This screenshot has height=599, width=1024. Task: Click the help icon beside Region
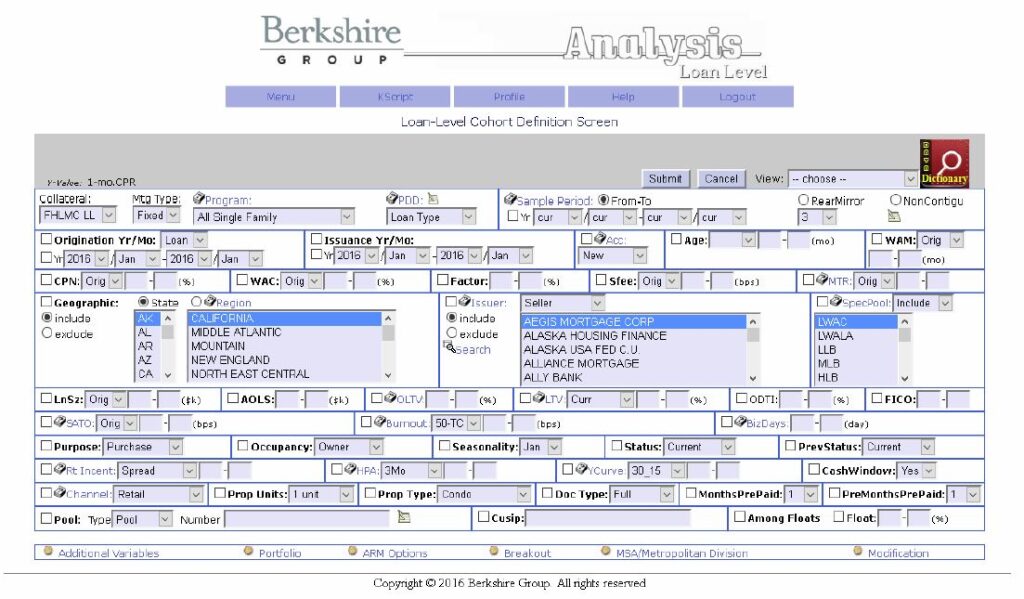coord(210,301)
